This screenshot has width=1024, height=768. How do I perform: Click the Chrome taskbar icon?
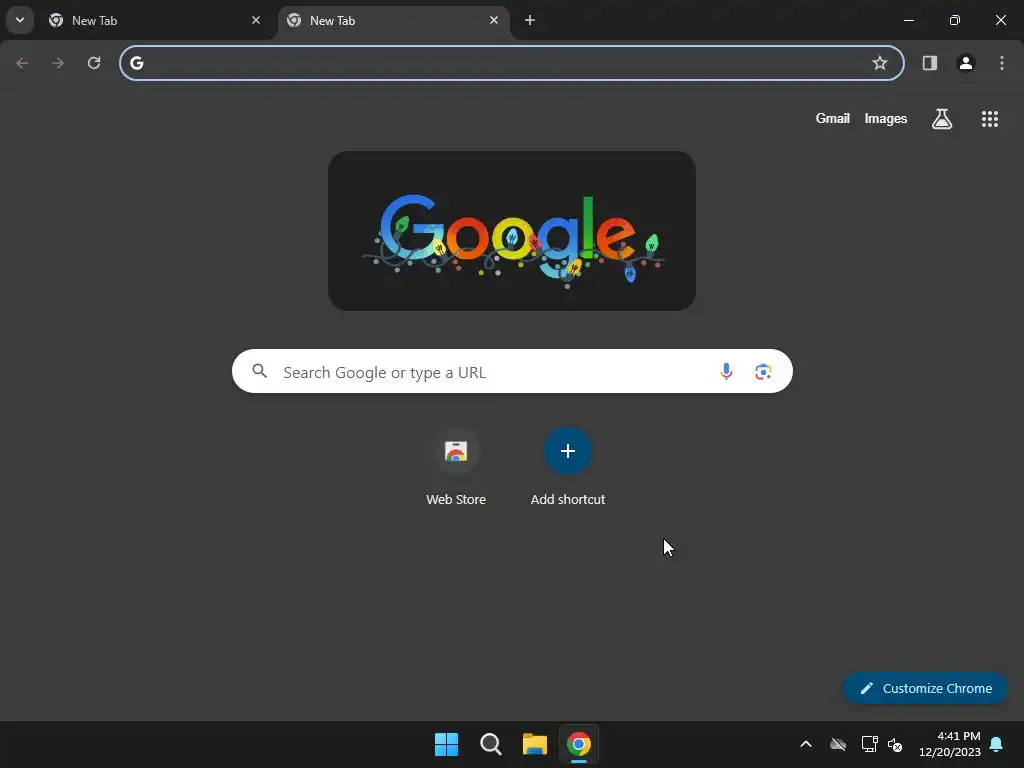[x=579, y=744]
